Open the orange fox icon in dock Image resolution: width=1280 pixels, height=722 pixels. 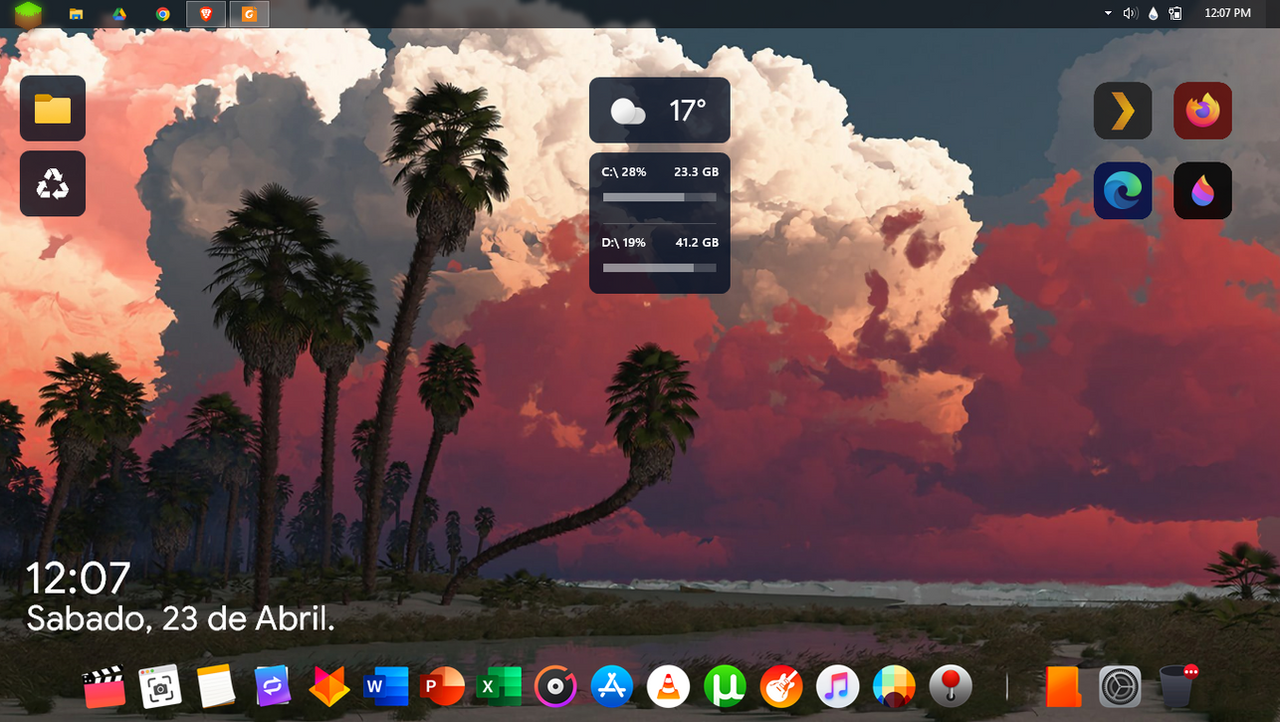329,686
